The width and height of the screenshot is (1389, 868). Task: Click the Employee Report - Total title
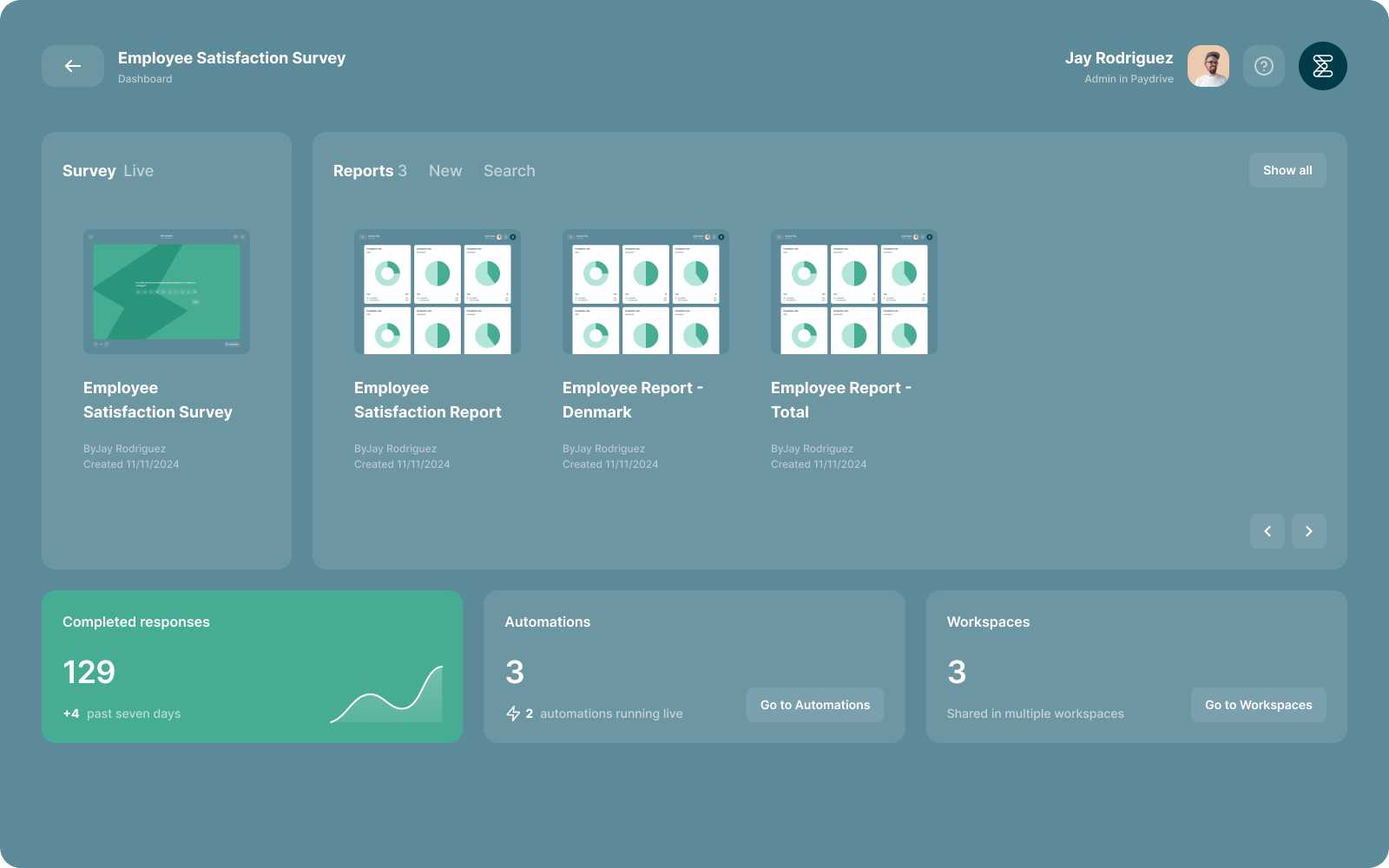pyautogui.click(x=841, y=400)
